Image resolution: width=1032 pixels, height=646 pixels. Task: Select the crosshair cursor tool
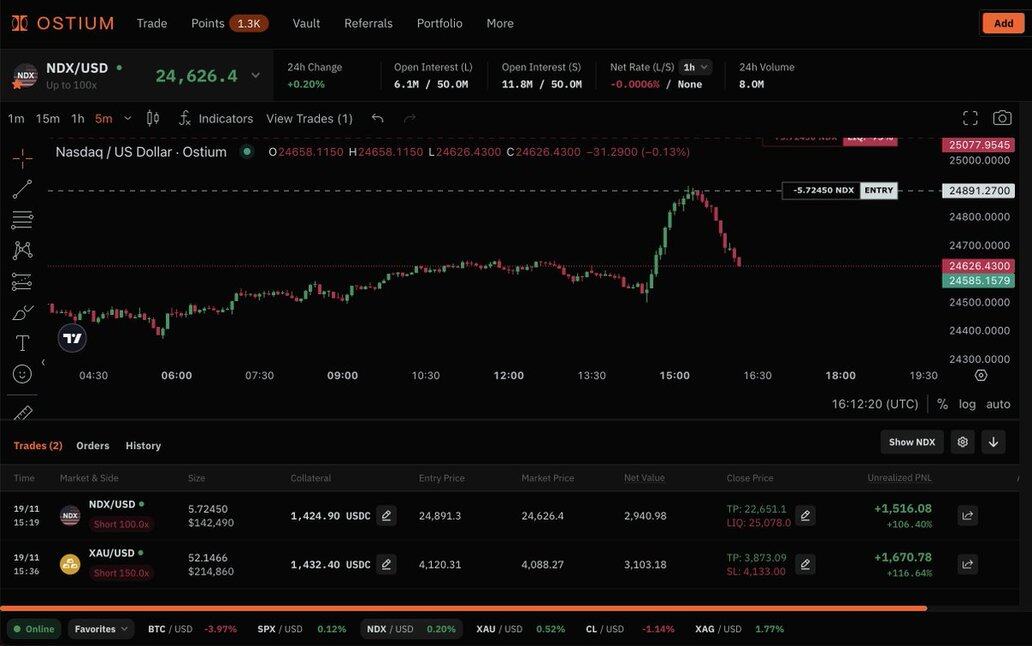coord(22,158)
